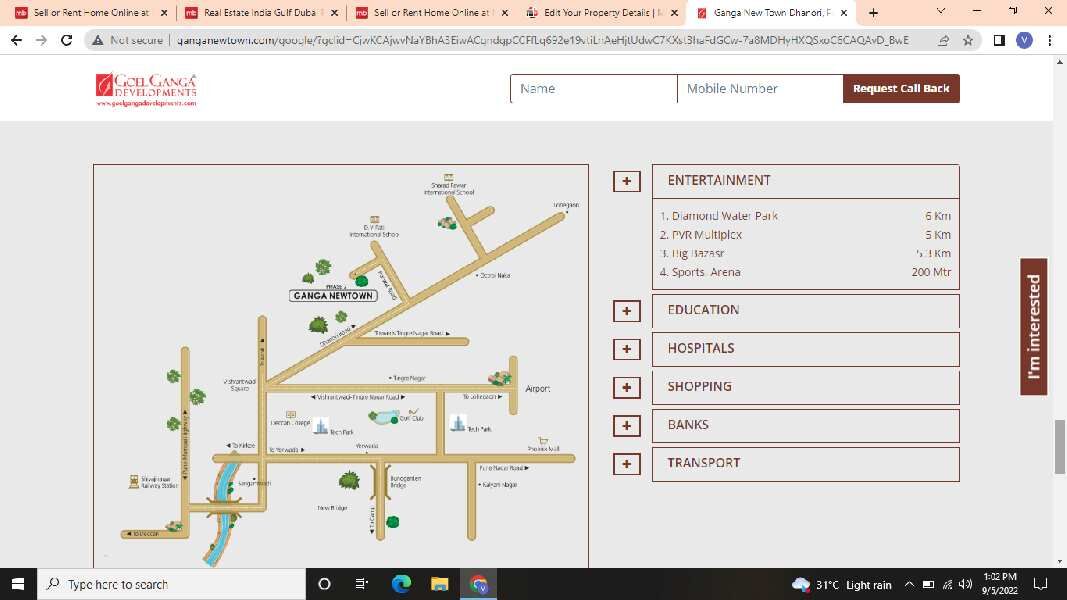This screenshot has width=1067, height=600.
Task: Open the Windows Start menu
Action: [x=18, y=584]
